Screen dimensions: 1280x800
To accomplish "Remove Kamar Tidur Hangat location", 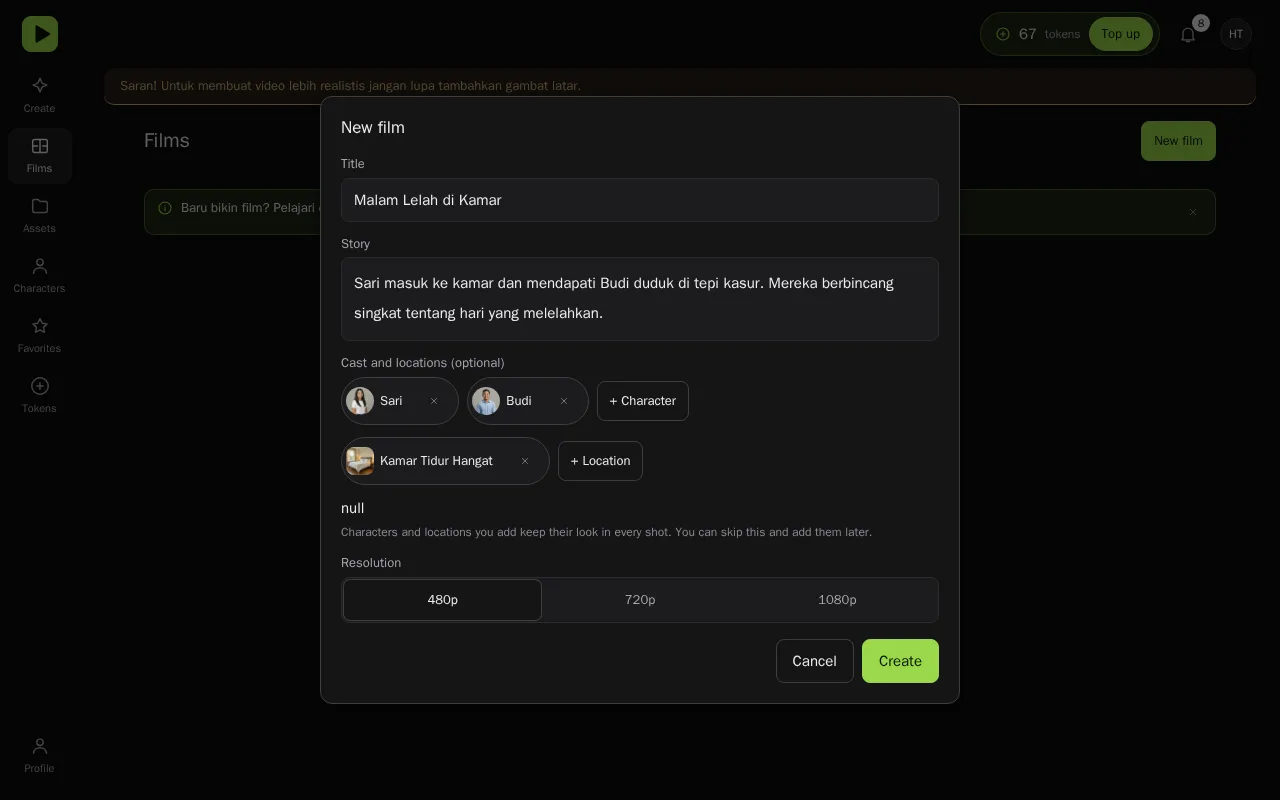I will click(x=525, y=461).
